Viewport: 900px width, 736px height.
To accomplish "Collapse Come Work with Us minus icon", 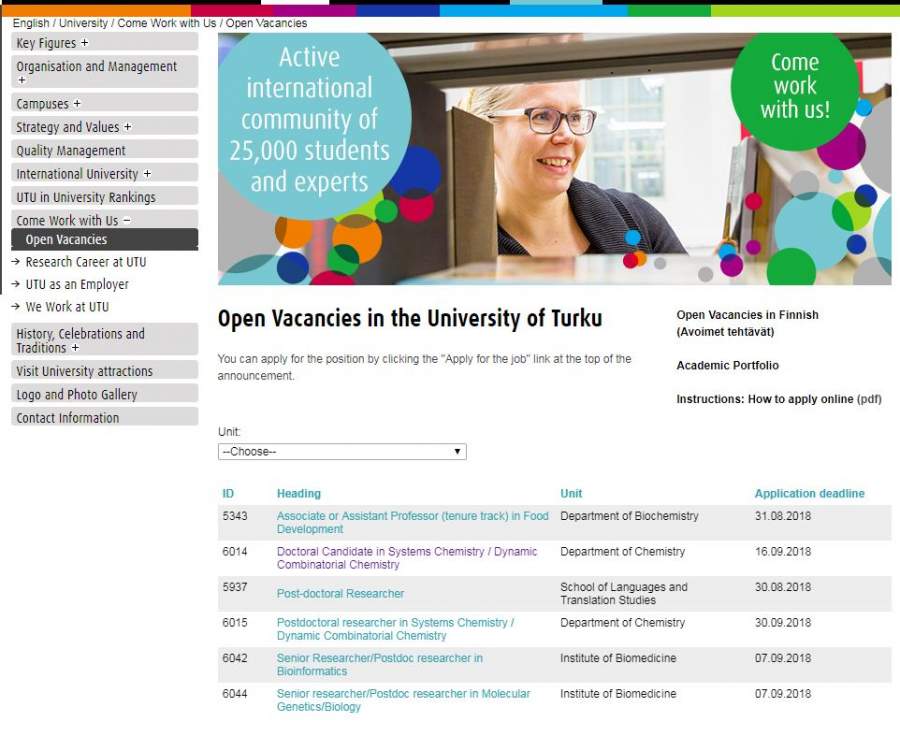I will click(x=127, y=221).
